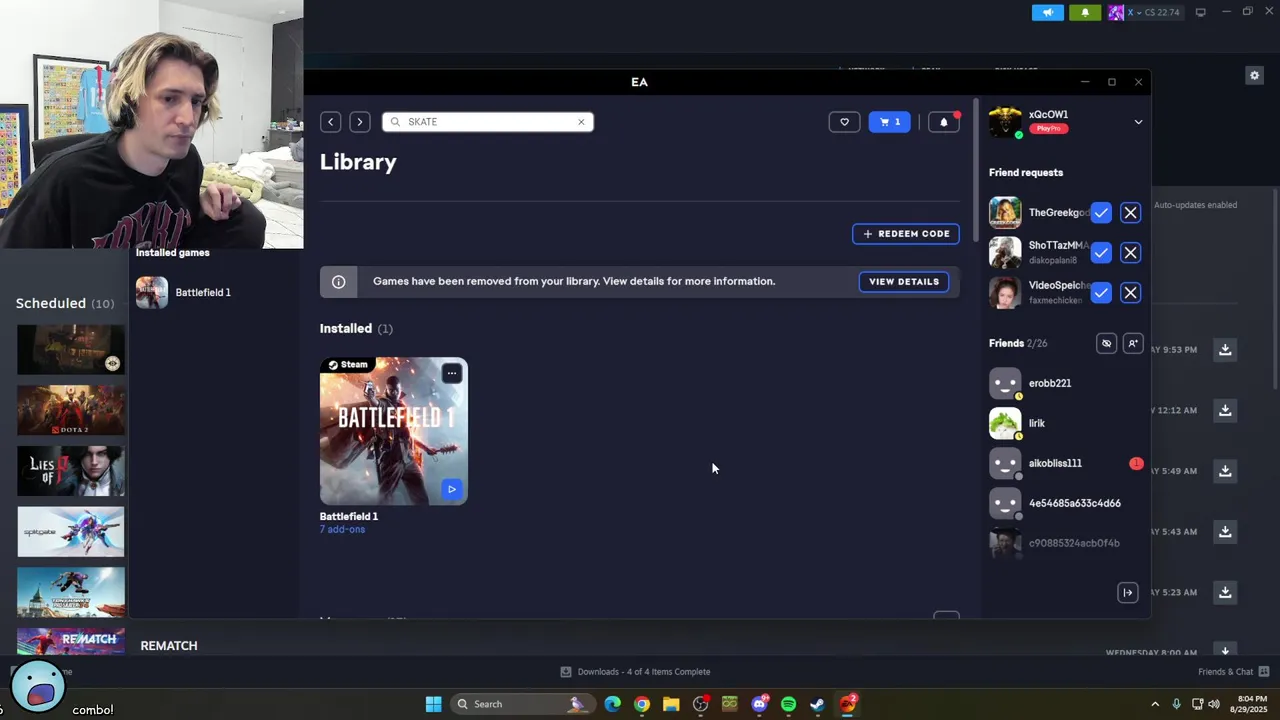Open Steam settings gear icon behind EA window

coord(1254,75)
